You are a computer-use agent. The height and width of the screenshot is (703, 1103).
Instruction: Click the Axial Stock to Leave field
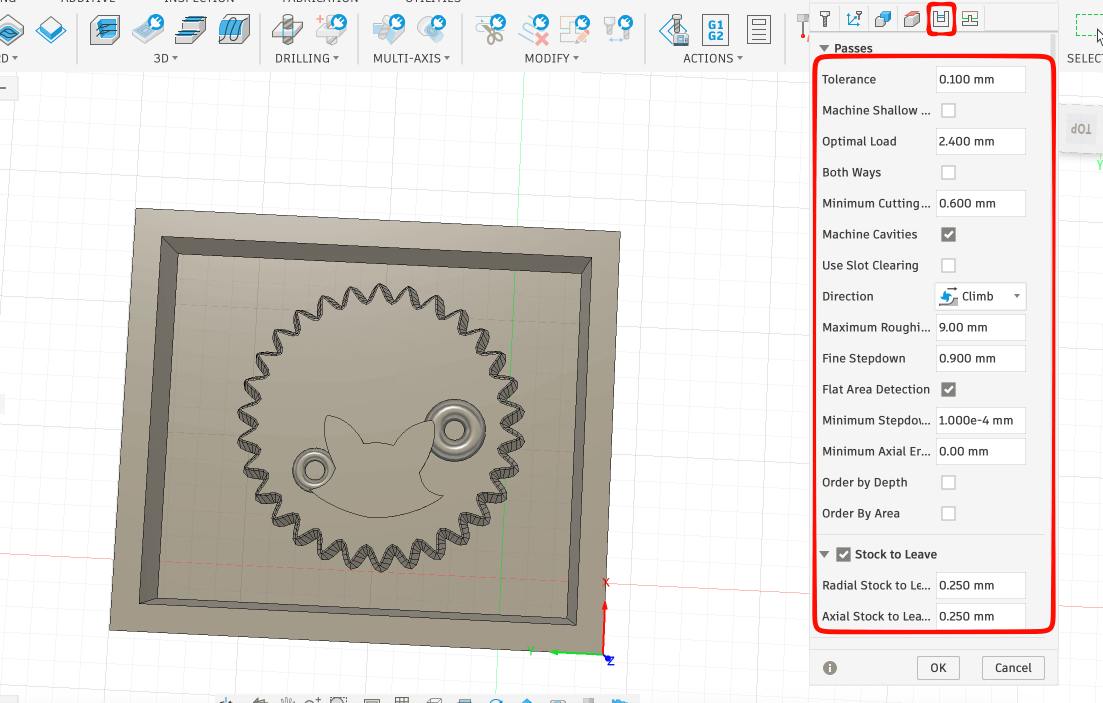(981, 616)
